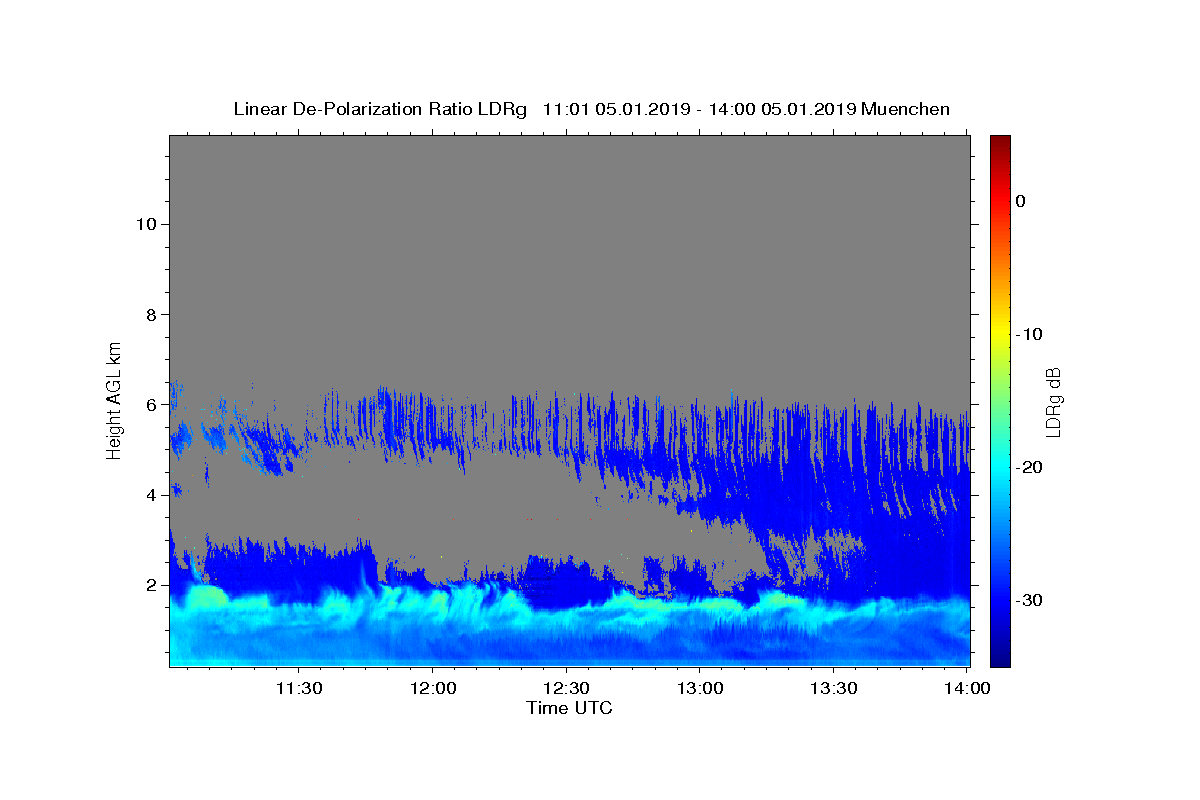Click the colorbar label '0'
1200x800 pixels.
[1020, 201]
